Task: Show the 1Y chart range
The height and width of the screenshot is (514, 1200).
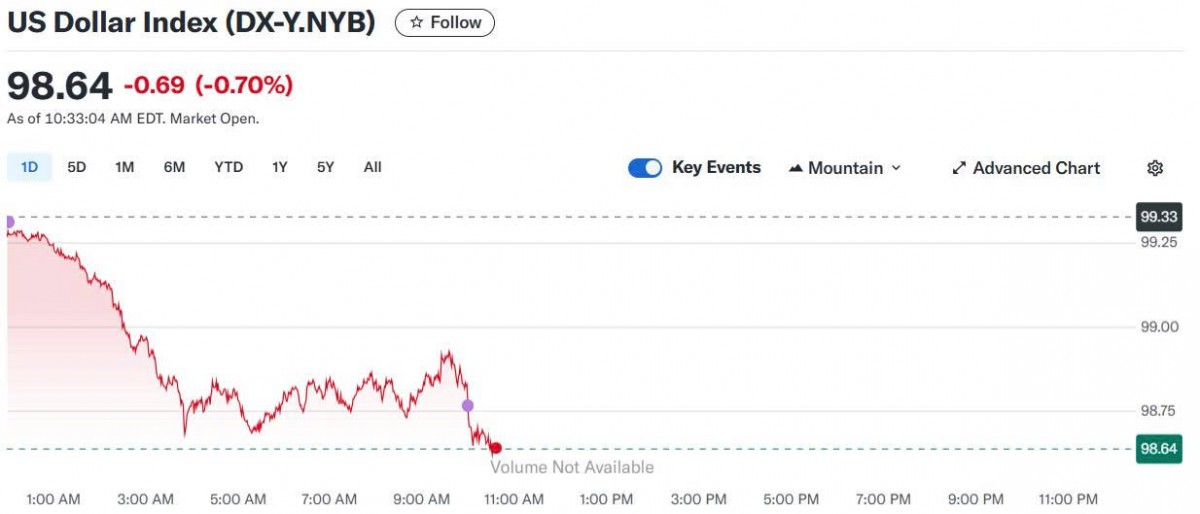Action: (279, 167)
